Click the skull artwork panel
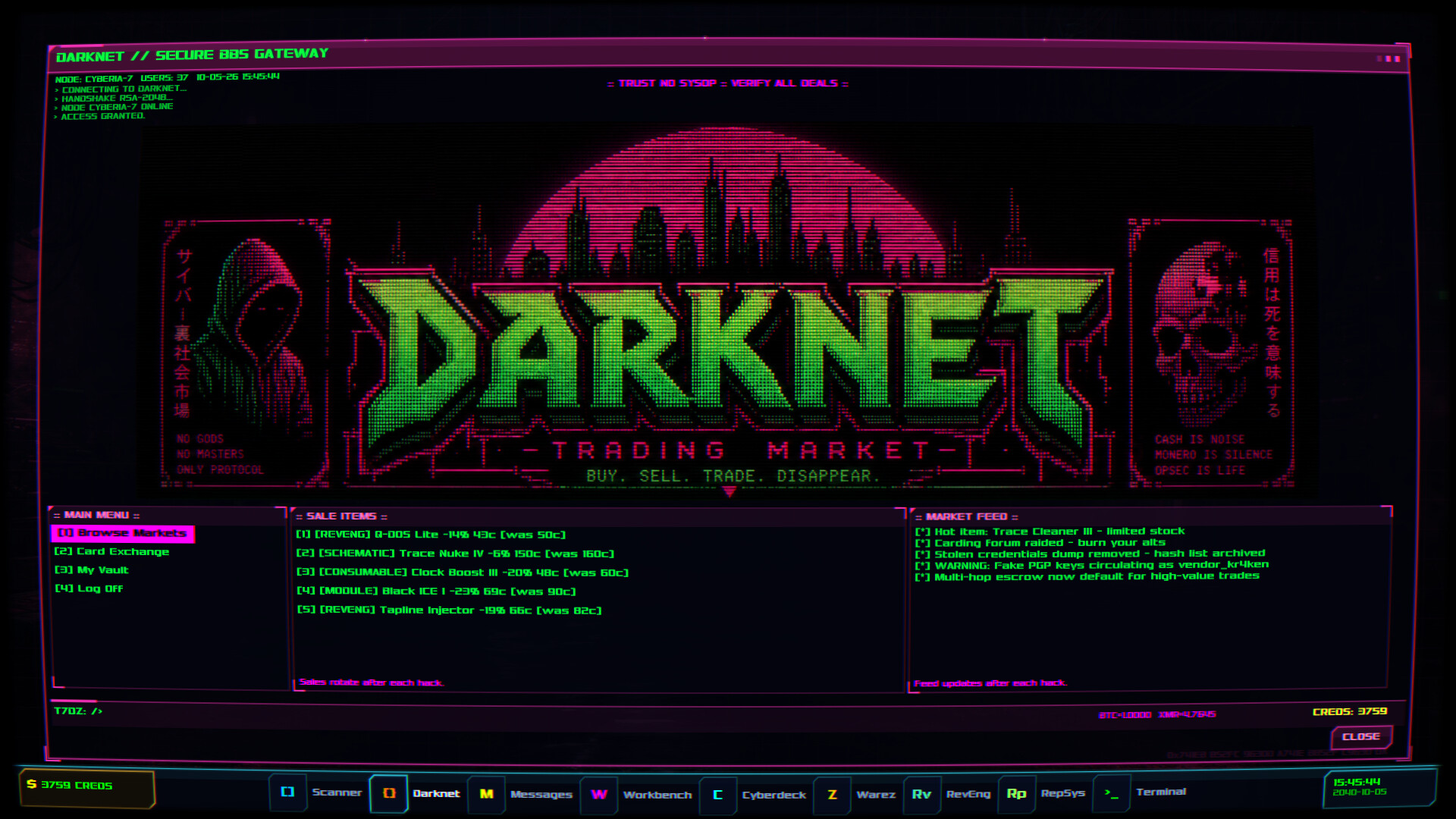This screenshot has width=1456, height=819. [1211, 353]
